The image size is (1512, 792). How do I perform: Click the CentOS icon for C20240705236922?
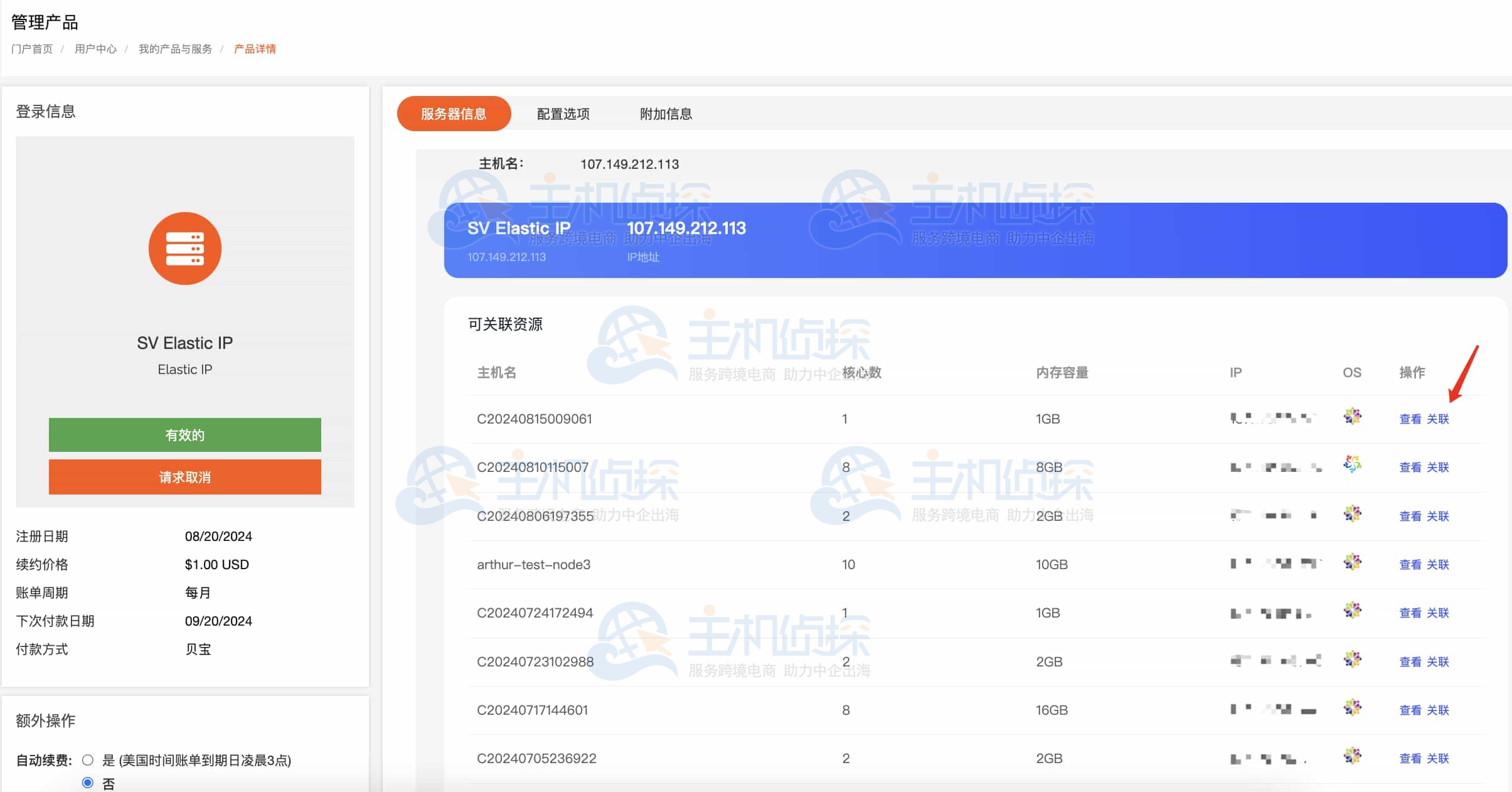[x=1353, y=756]
